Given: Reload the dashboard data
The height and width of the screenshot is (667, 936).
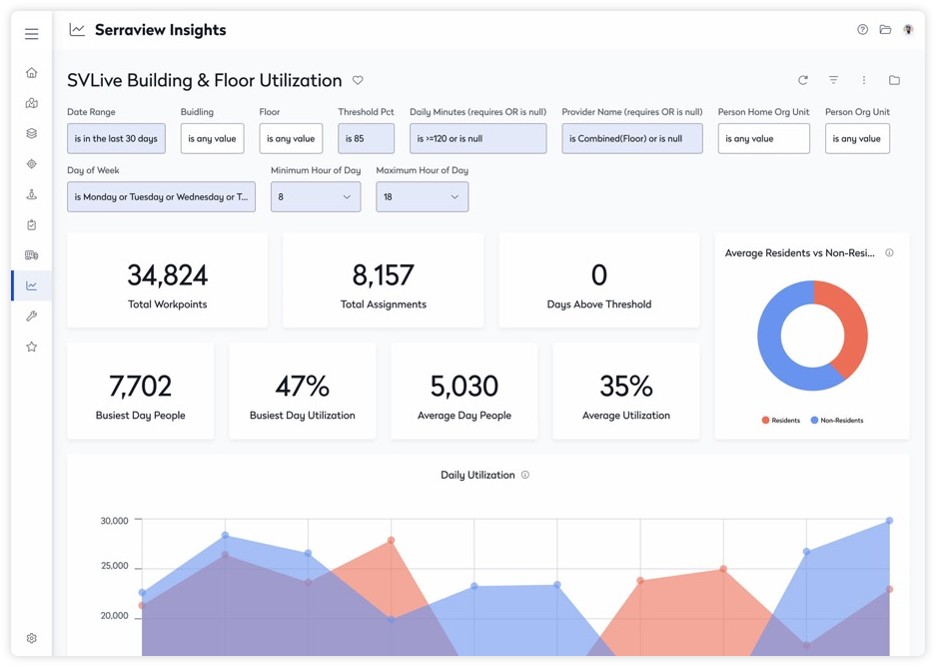Looking at the screenshot, I should [x=803, y=80].
